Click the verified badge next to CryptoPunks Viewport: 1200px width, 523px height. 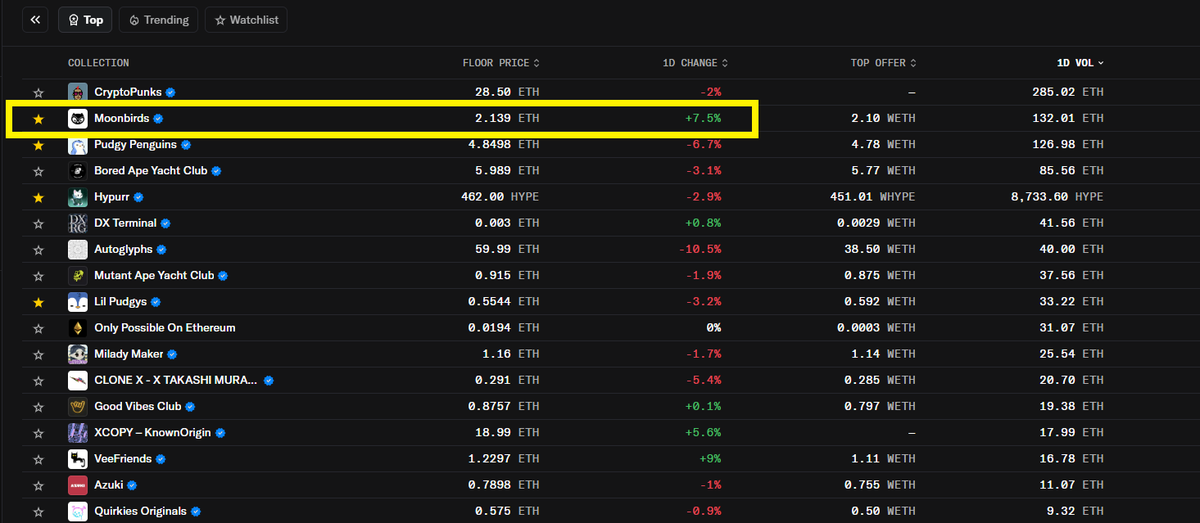click(x=171, y=92)
